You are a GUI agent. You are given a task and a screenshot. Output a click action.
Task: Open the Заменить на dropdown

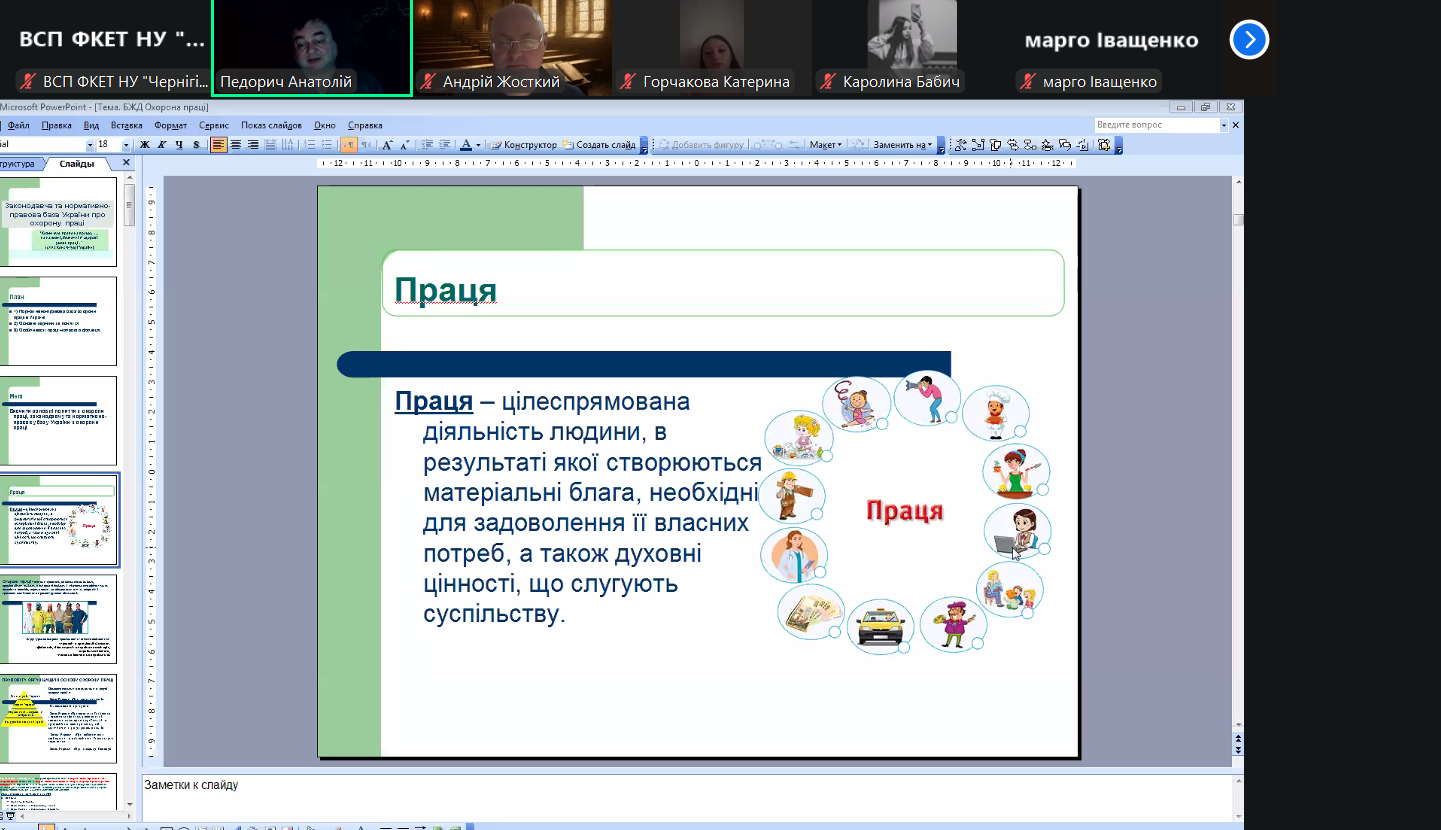pyautogui.click(x=901, y=145)
